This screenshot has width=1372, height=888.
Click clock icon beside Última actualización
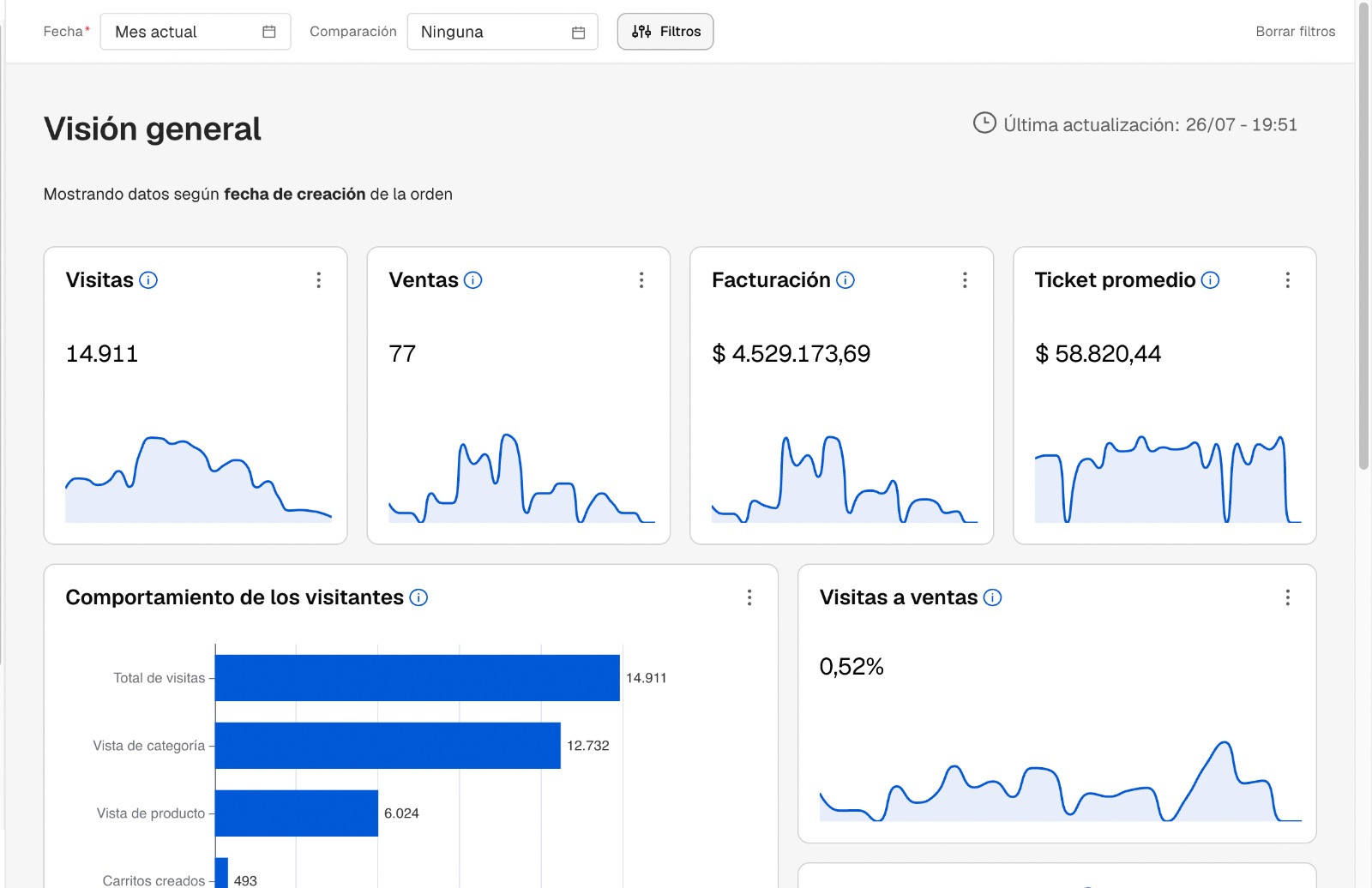984,123
